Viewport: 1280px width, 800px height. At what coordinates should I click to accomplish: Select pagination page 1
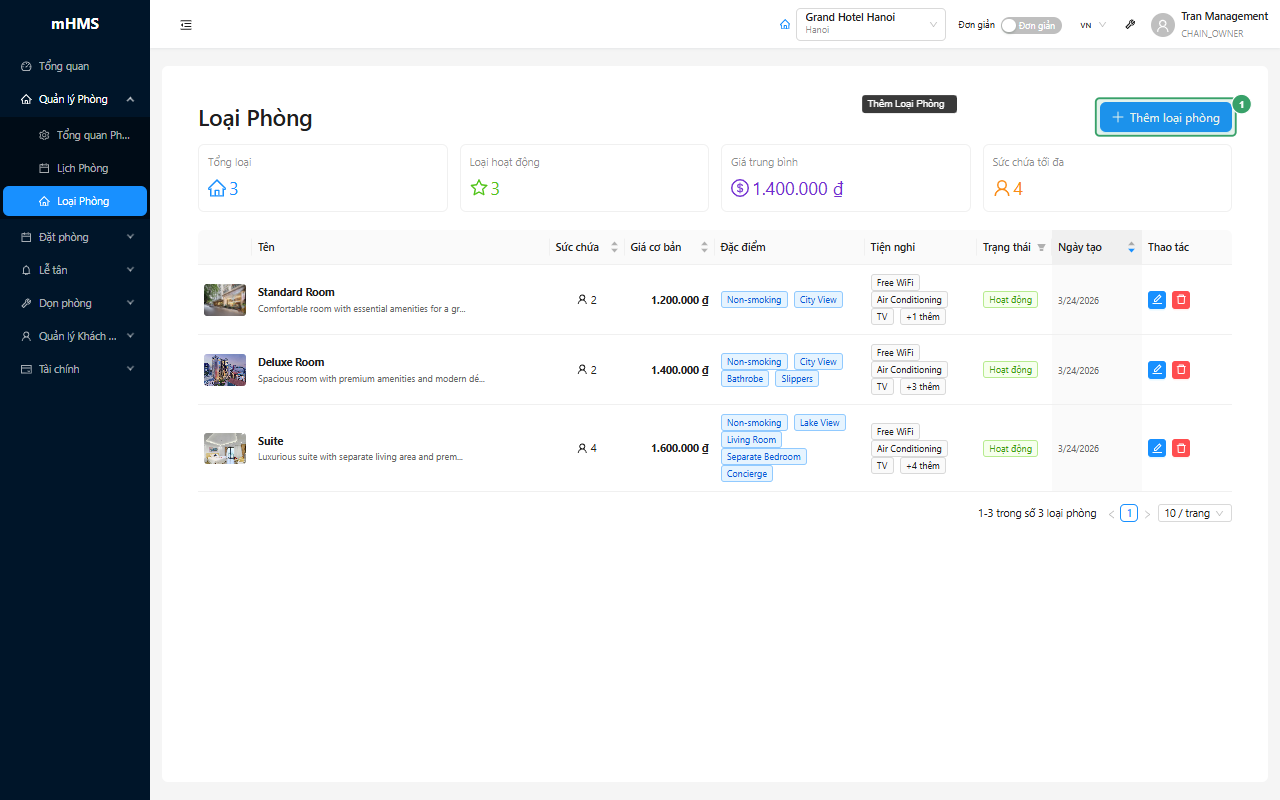pos(1129,513)
